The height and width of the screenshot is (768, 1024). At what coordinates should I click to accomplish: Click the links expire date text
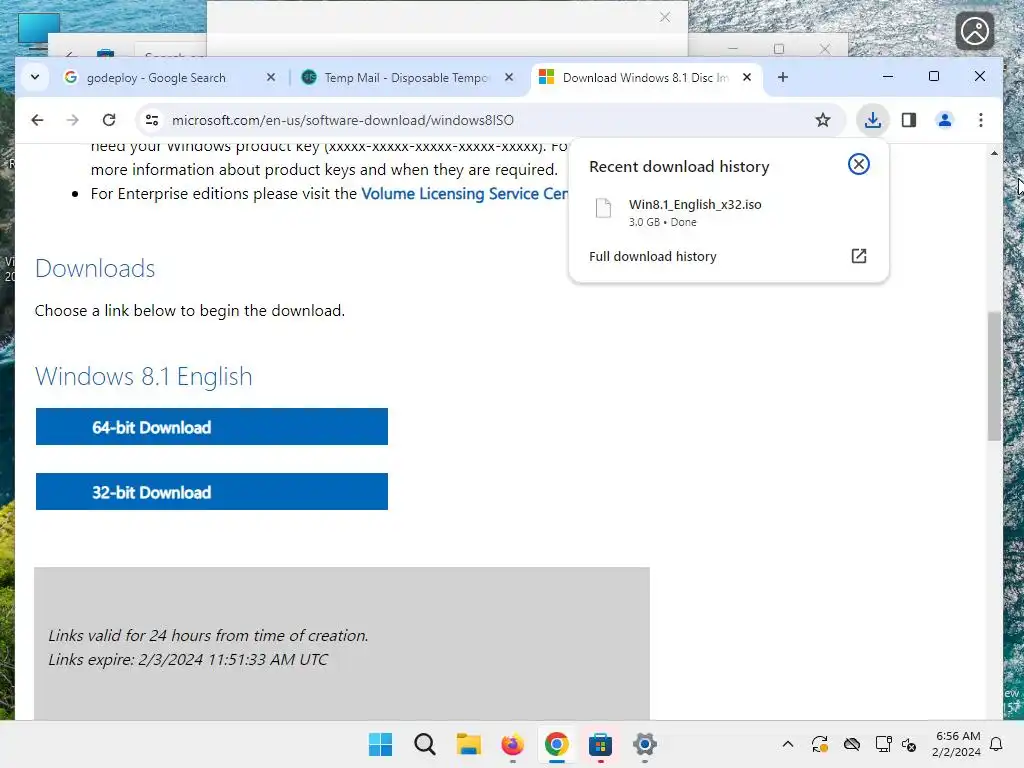click(x=188, y=660)
